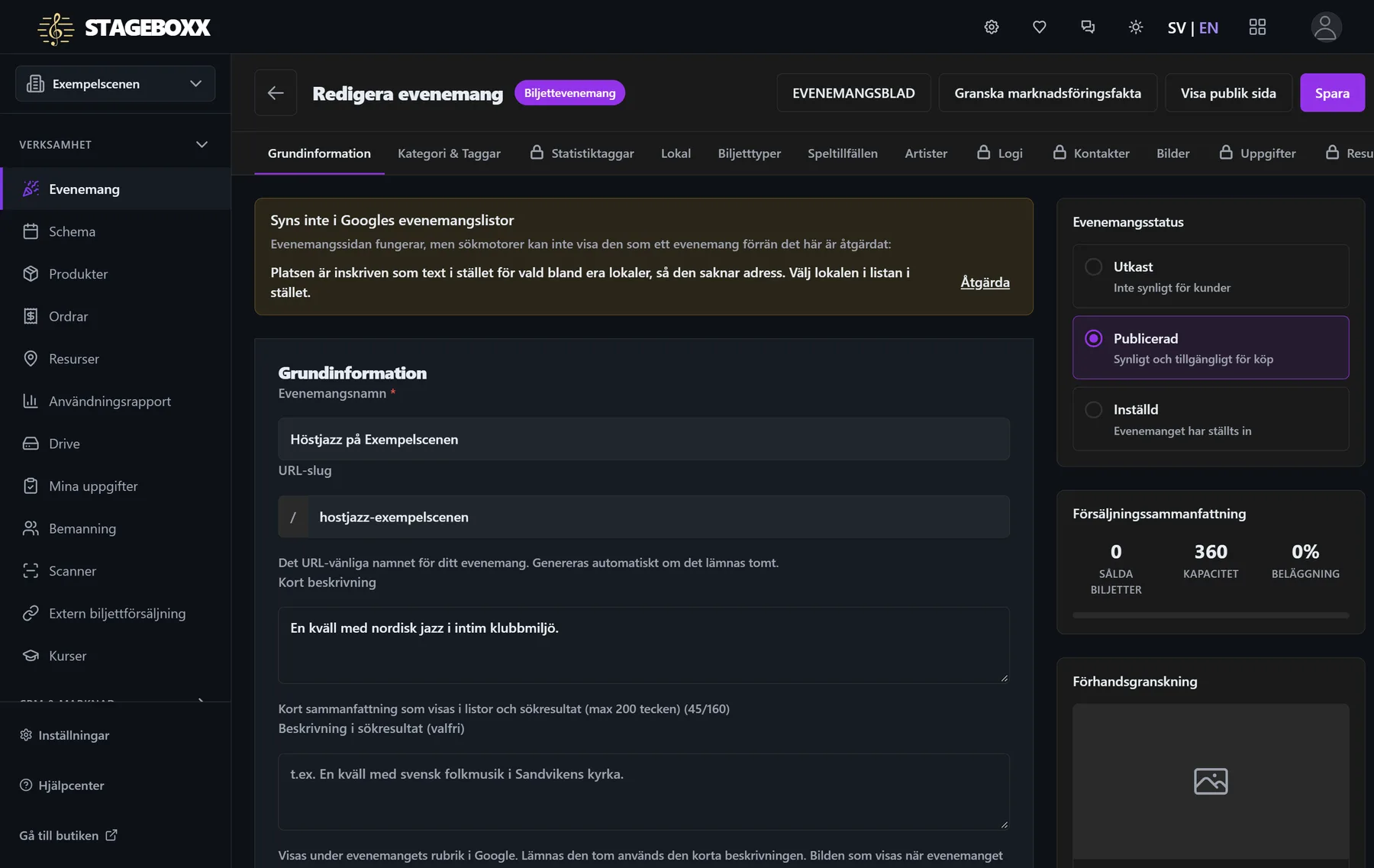Open Gå till butiken link

pos(68,836)
